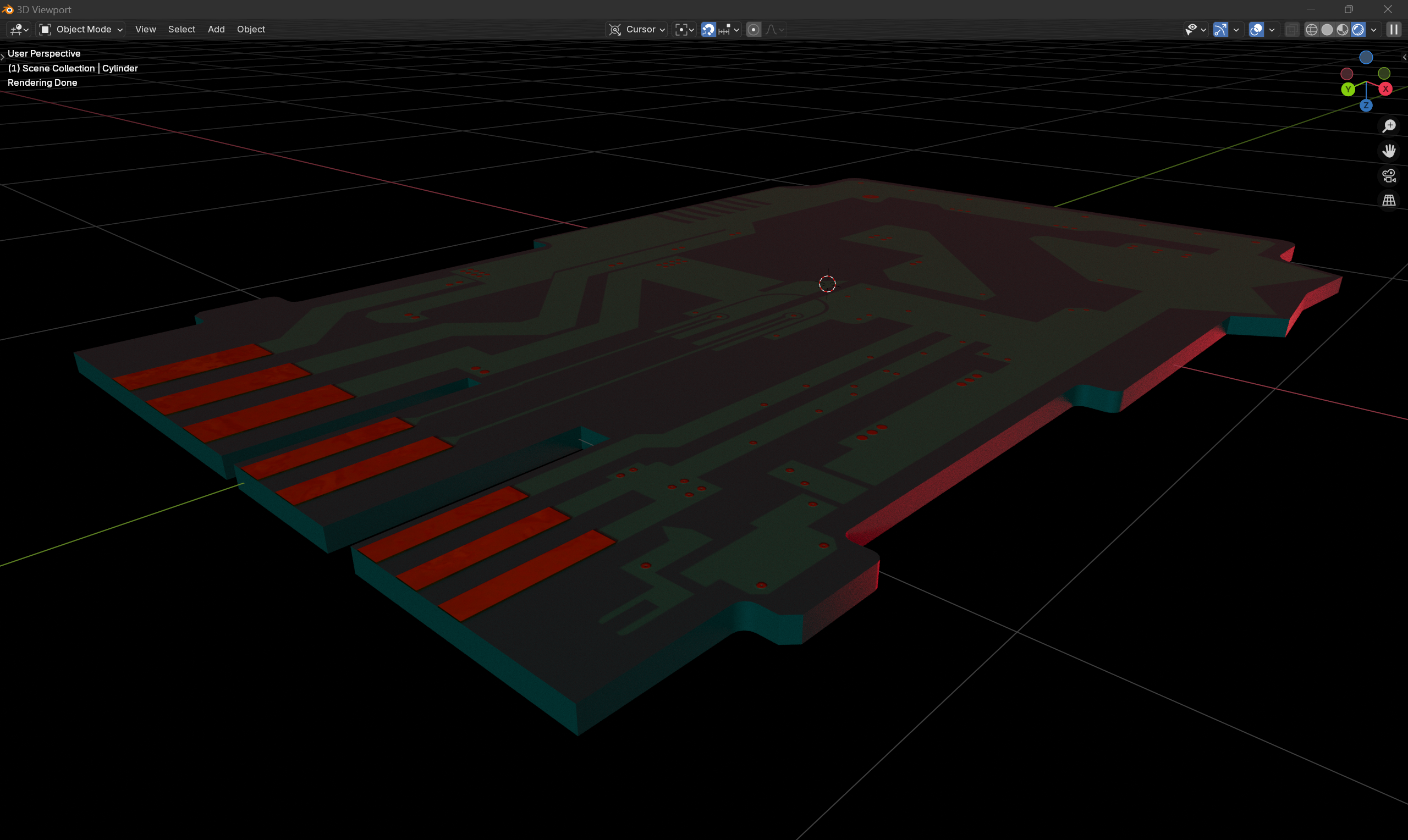Open the View menu
1408x840 pixels.
pos(146,30)
